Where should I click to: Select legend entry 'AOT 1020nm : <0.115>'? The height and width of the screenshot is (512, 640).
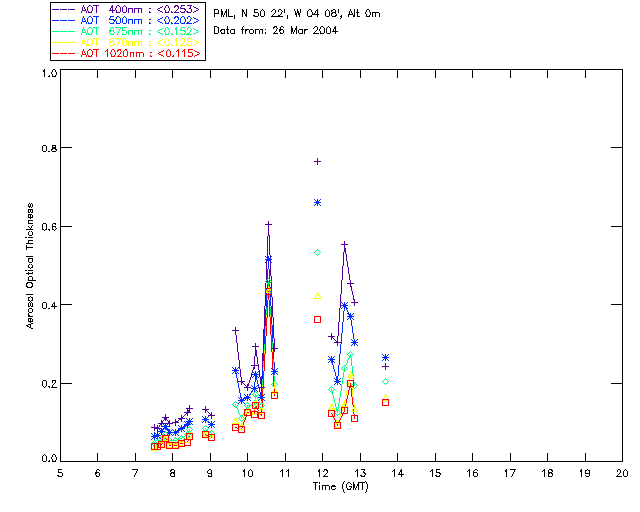coord(140,53)
